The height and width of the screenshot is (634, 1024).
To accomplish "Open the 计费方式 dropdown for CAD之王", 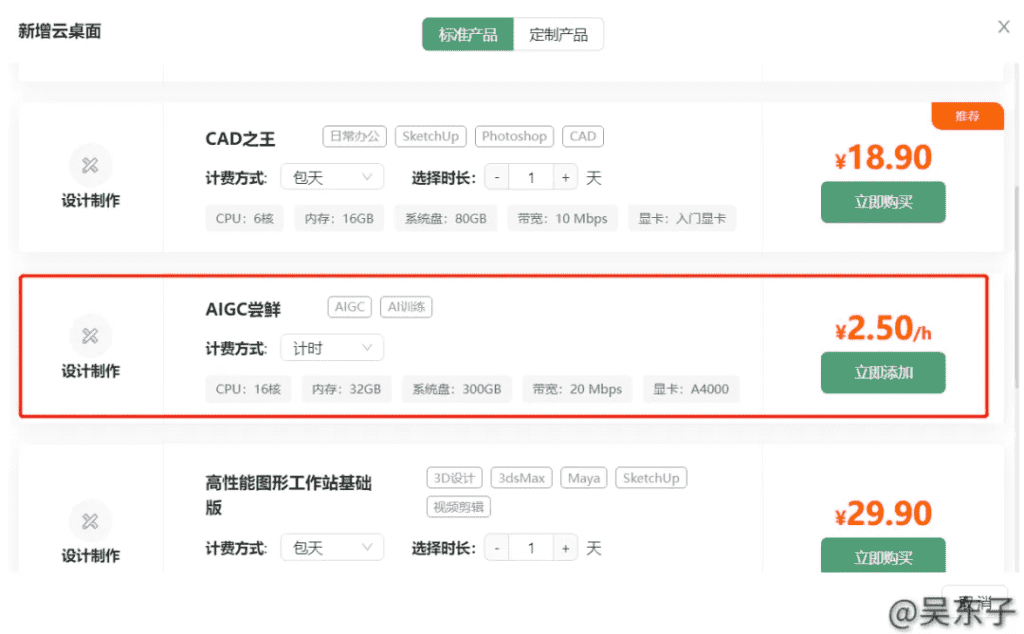I will (x=331, y=178).
